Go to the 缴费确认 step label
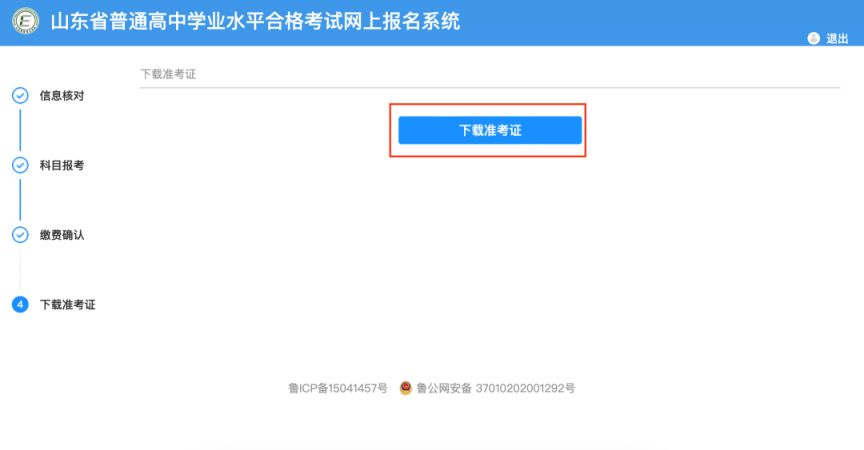The image size is (864, 450). point(62,235)
